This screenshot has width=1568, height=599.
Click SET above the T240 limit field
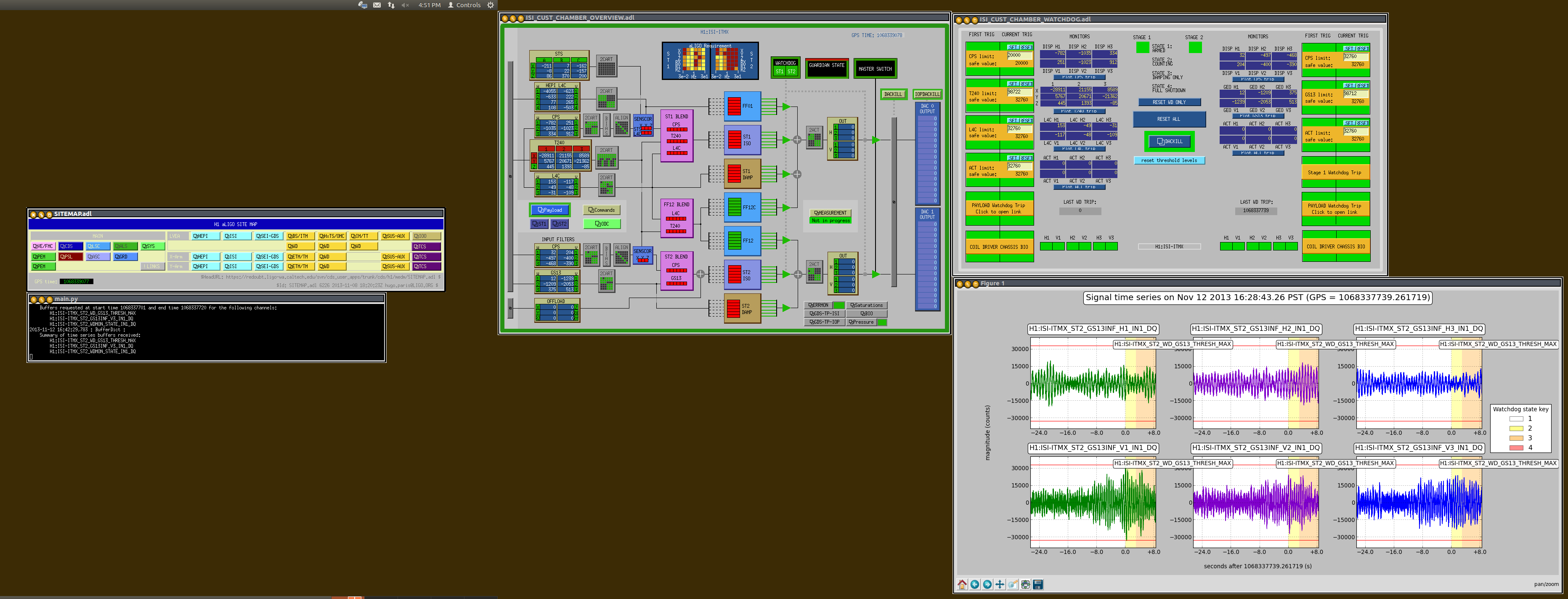(x=1013, y=84)
